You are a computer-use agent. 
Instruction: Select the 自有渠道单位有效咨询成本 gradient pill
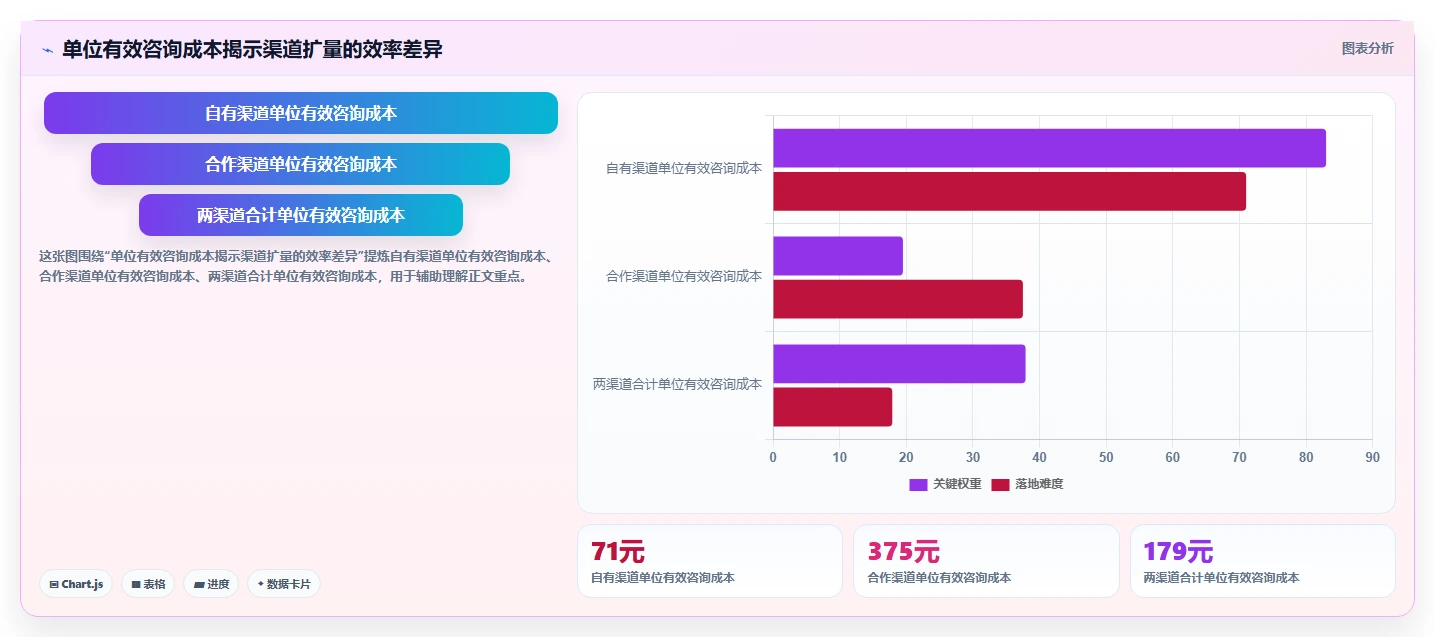pos(301,113)
